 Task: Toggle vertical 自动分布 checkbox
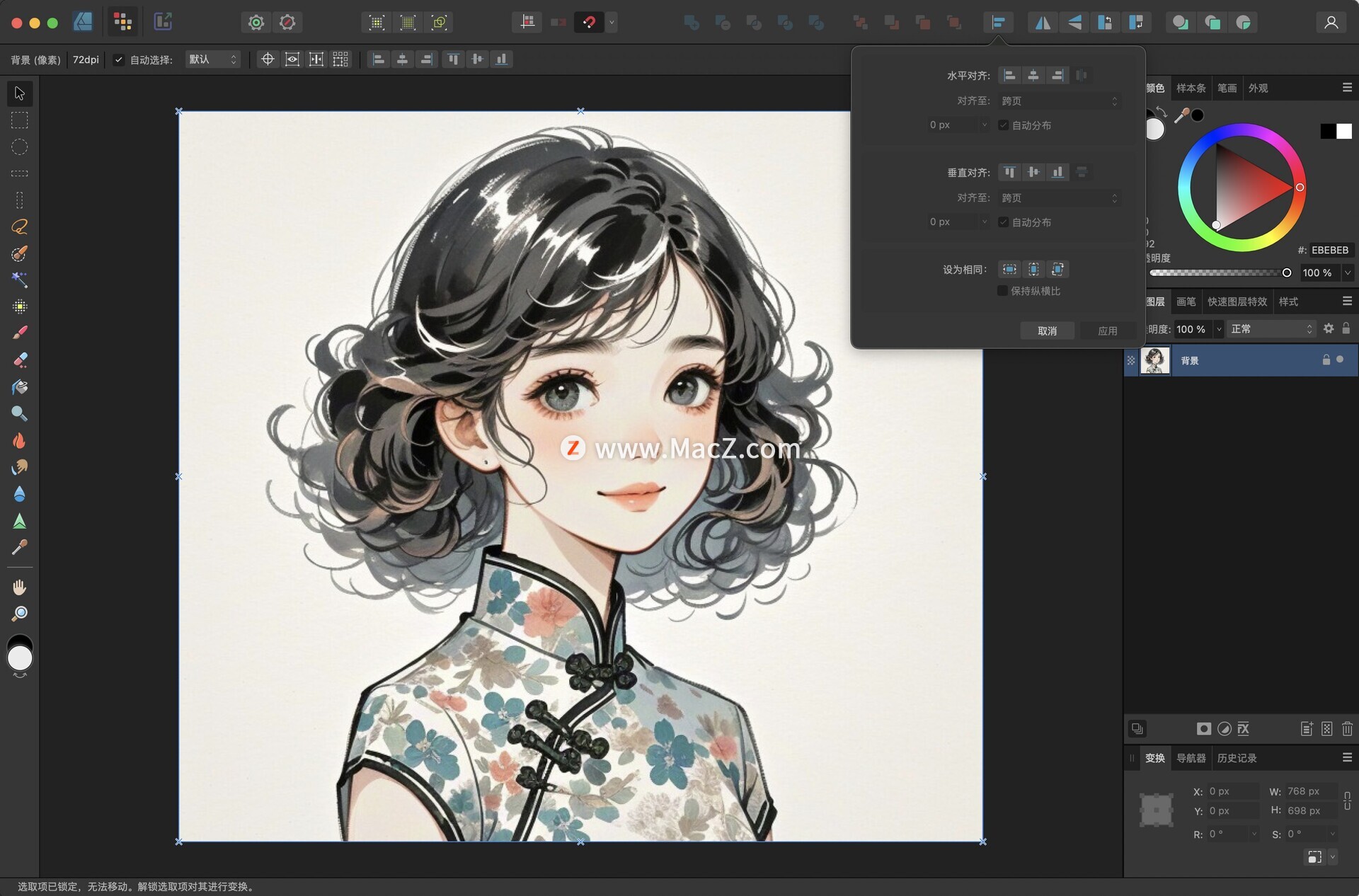pos(1003,222)
